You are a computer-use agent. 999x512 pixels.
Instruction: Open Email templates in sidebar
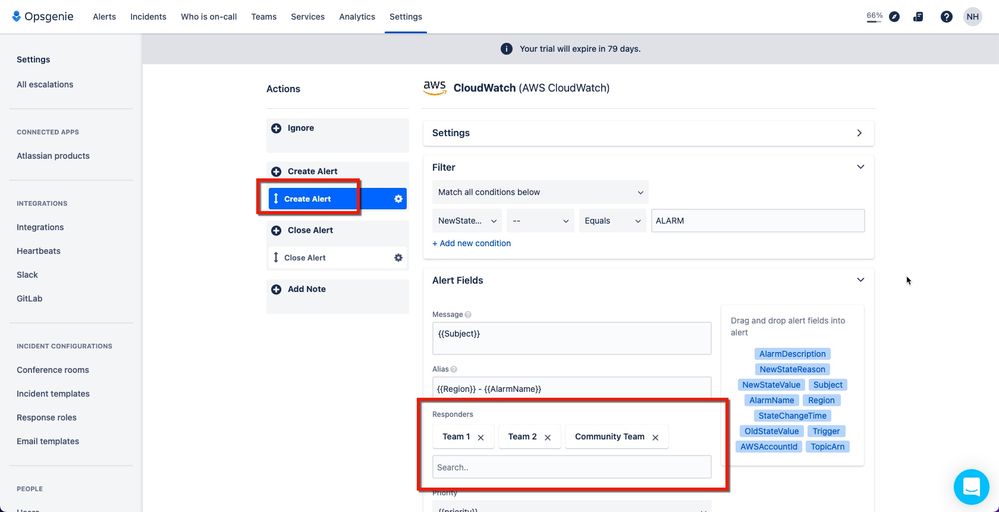[x=48, y=441]
